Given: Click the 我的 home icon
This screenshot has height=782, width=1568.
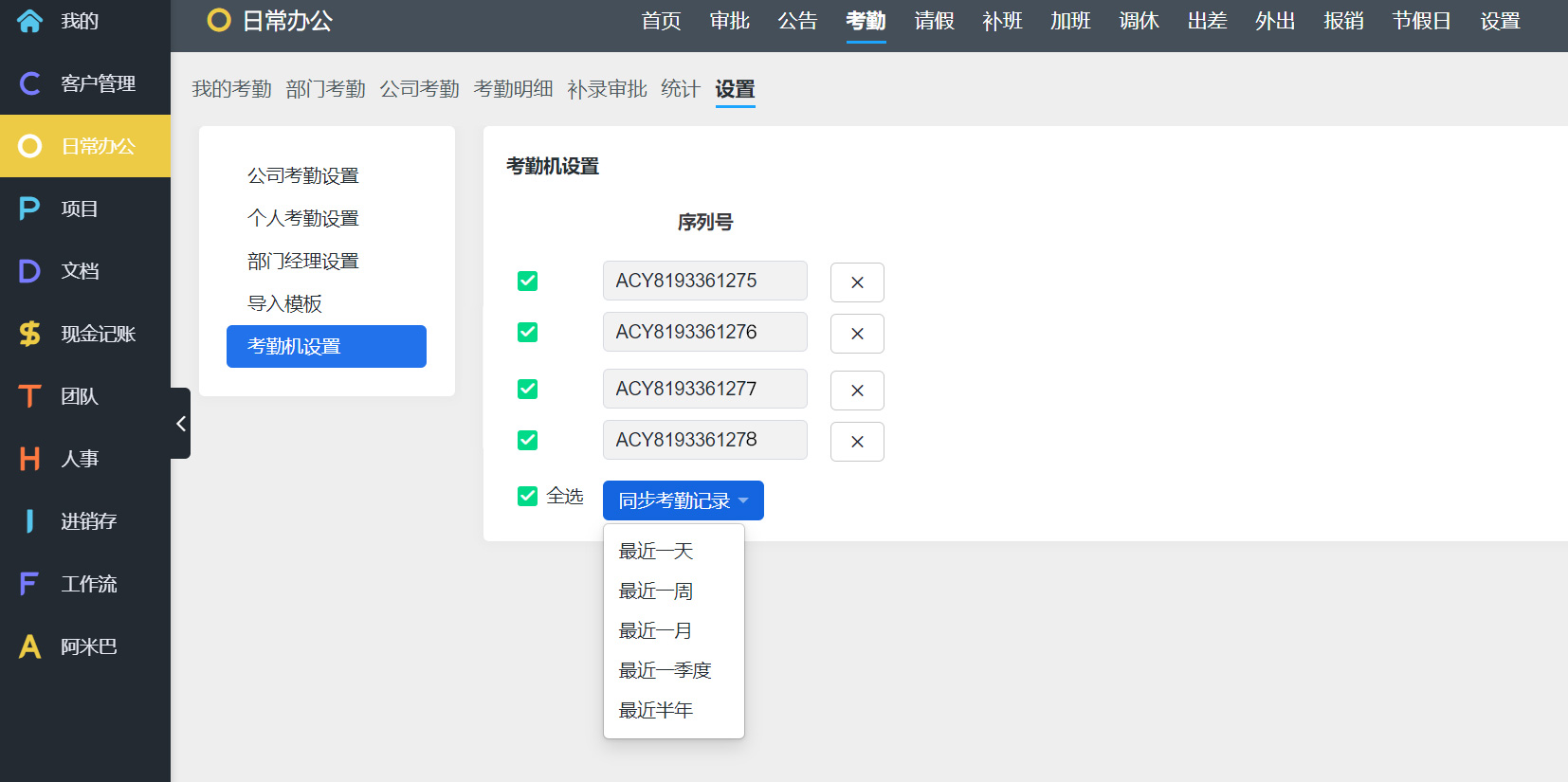Looking at the screenshot, I should click(x=30, y=21).
